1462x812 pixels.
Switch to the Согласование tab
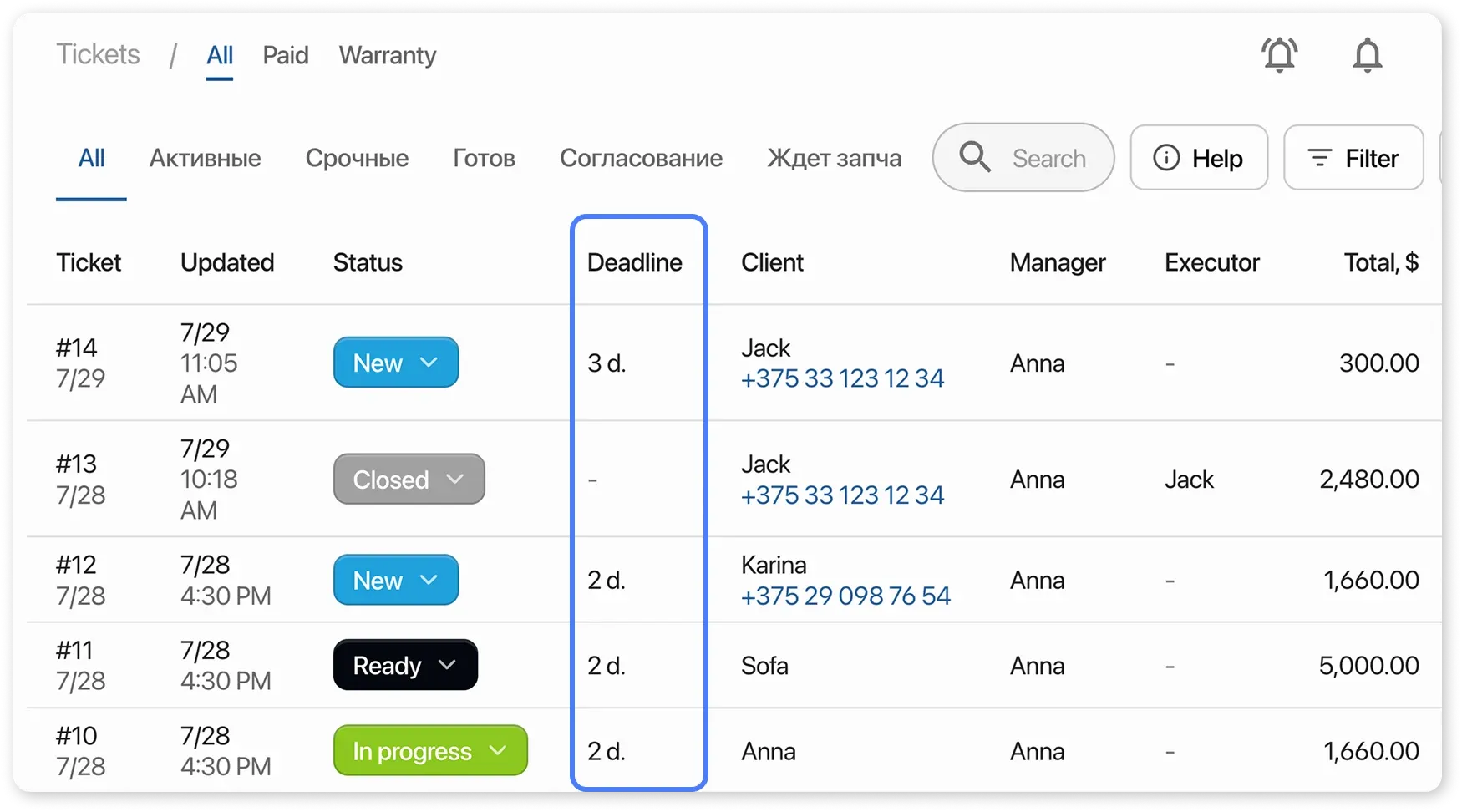641,158
